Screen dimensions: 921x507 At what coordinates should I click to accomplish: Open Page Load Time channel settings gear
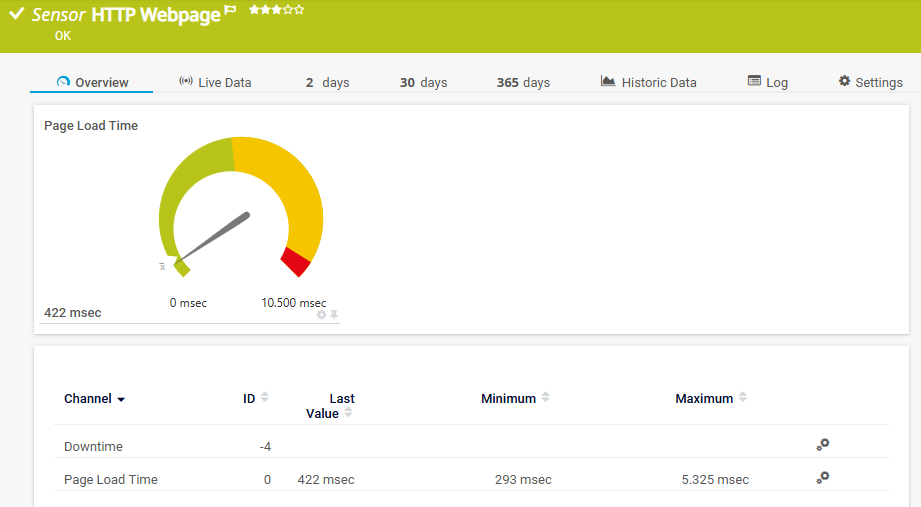coord(822,478)
